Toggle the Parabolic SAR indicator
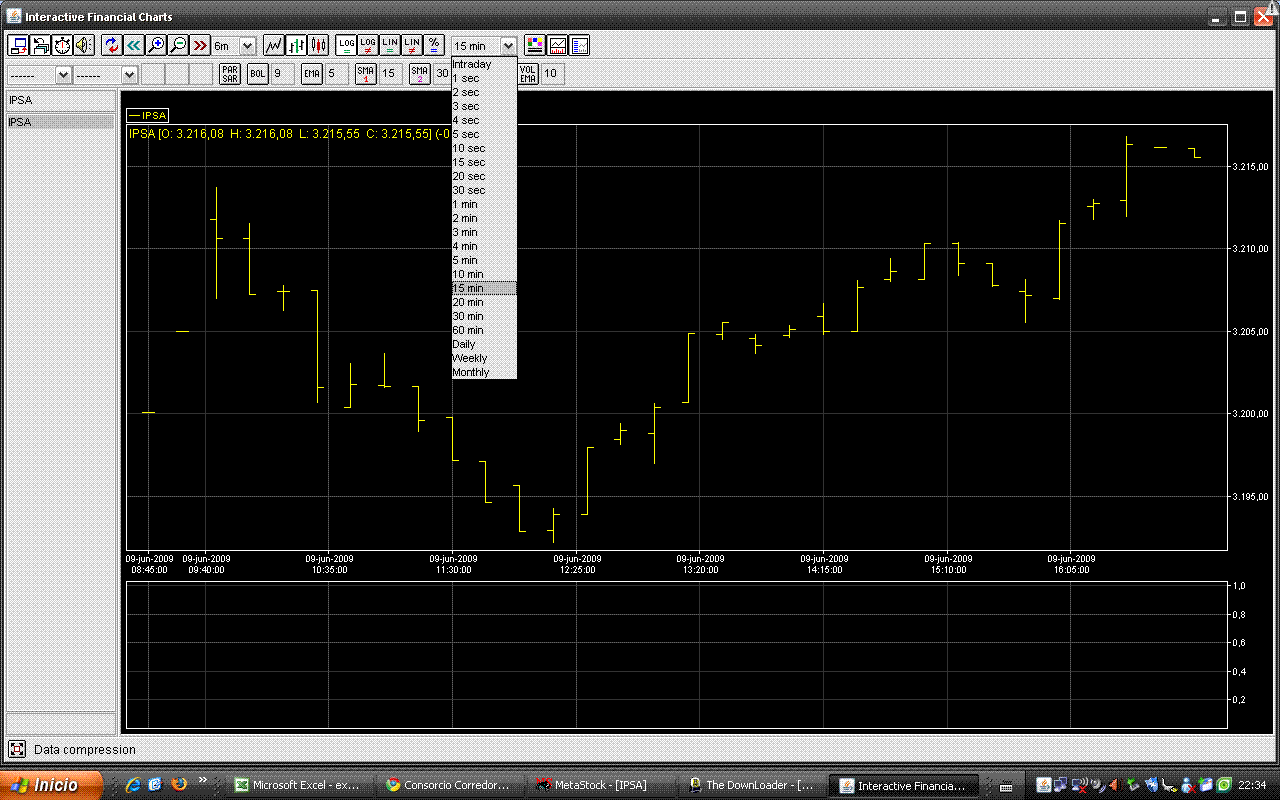Screen dimensions: 1280x800 (x=230, y=73)
